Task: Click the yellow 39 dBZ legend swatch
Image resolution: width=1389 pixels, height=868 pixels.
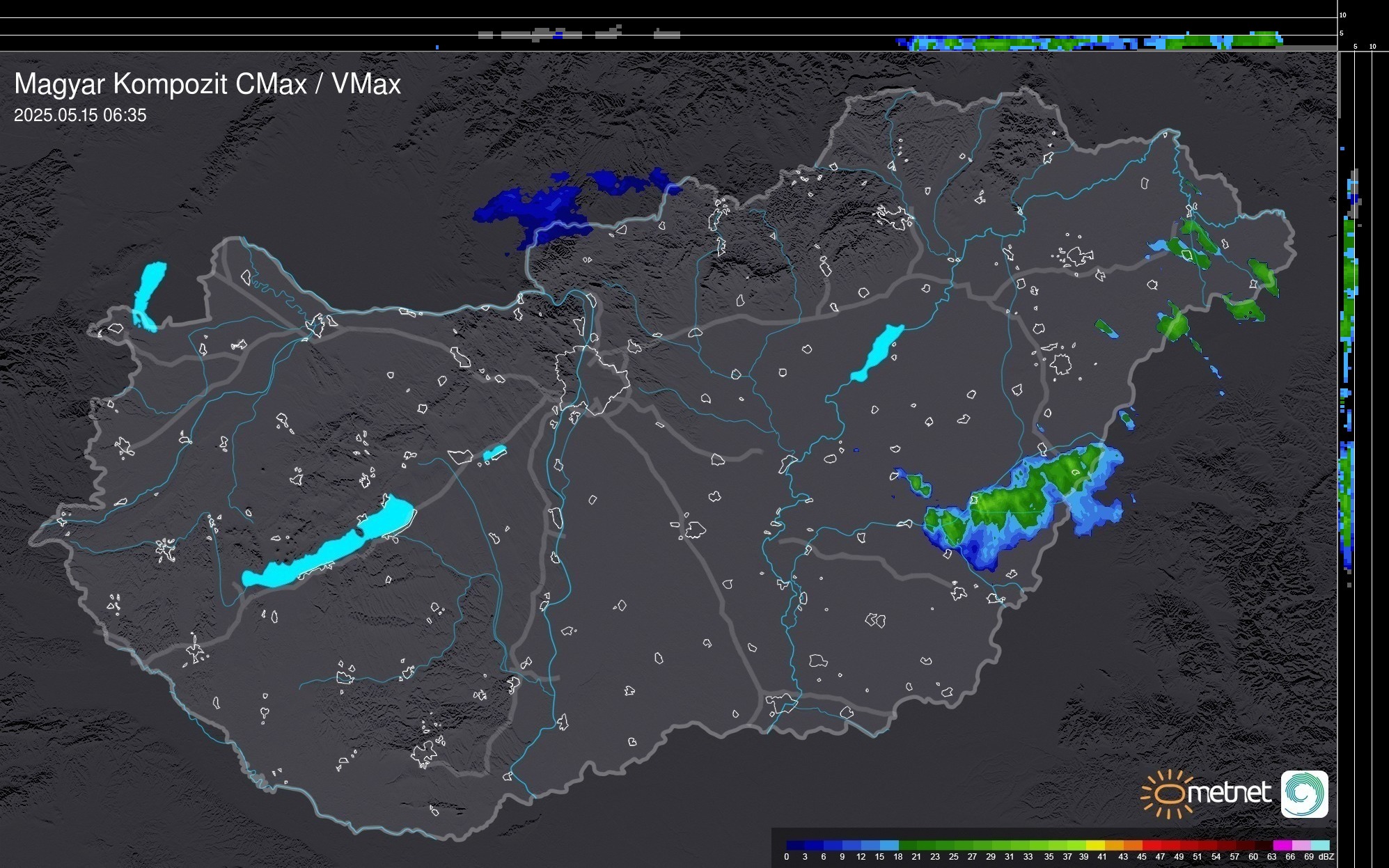Action: [x=1094, y=845]
